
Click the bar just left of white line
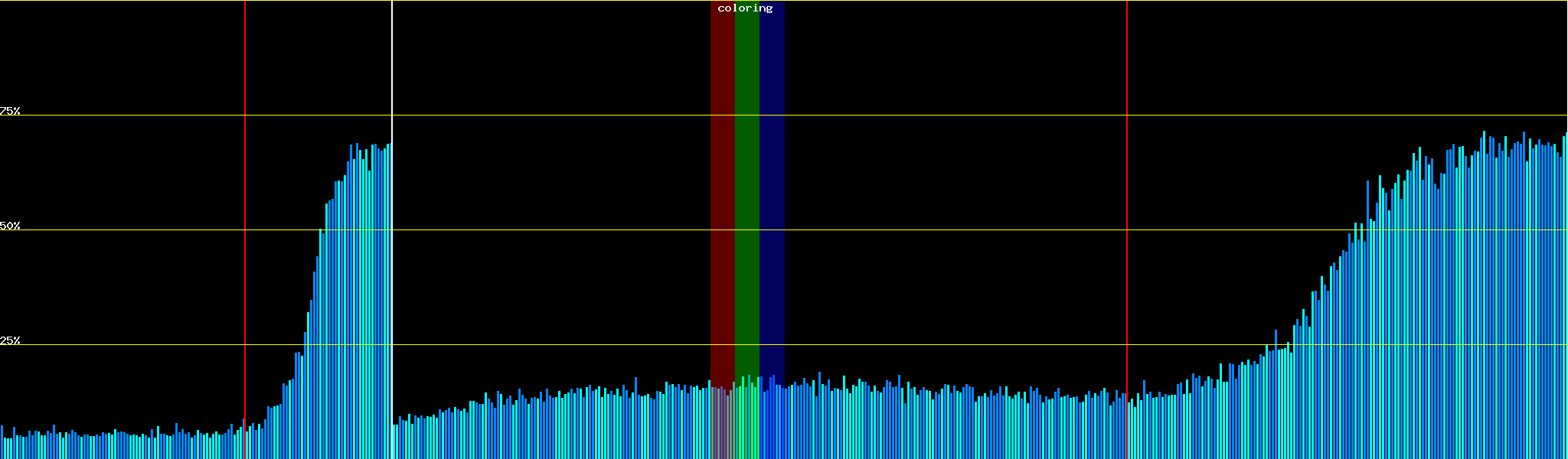[x=388, y=306]
